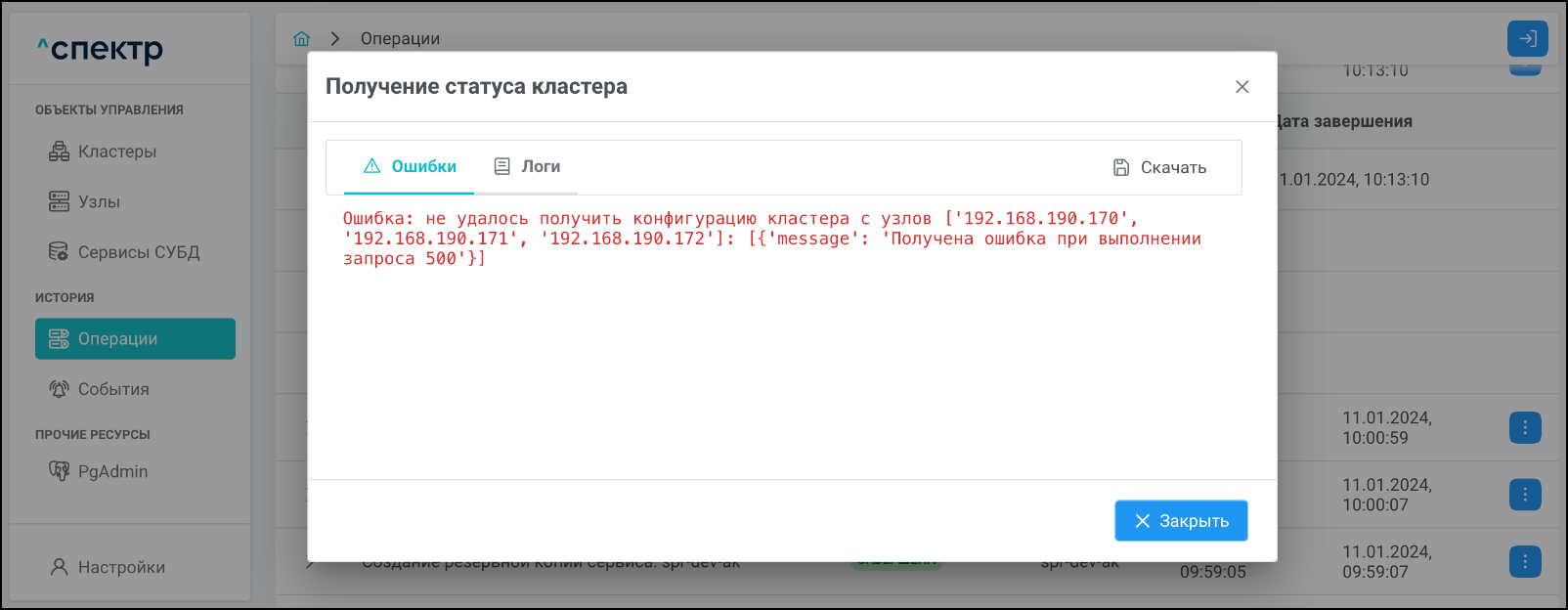Viewport: 1568px width, 610px height.
Task: Click the Скачать download button
Action: (1159, 168)
